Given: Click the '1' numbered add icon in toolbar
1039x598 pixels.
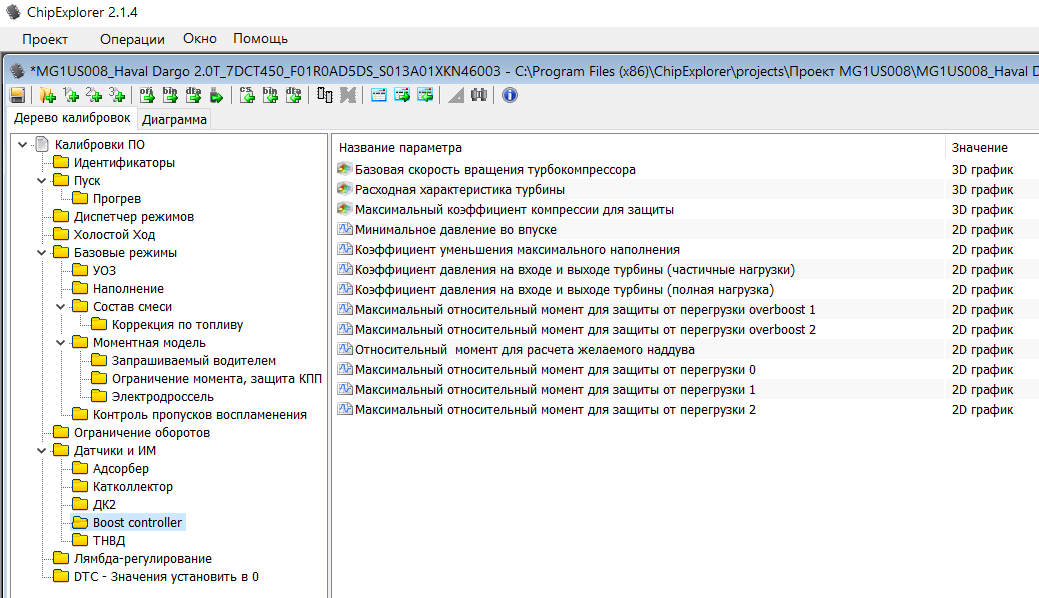Looking at the screenshot, I should (70, 95).
